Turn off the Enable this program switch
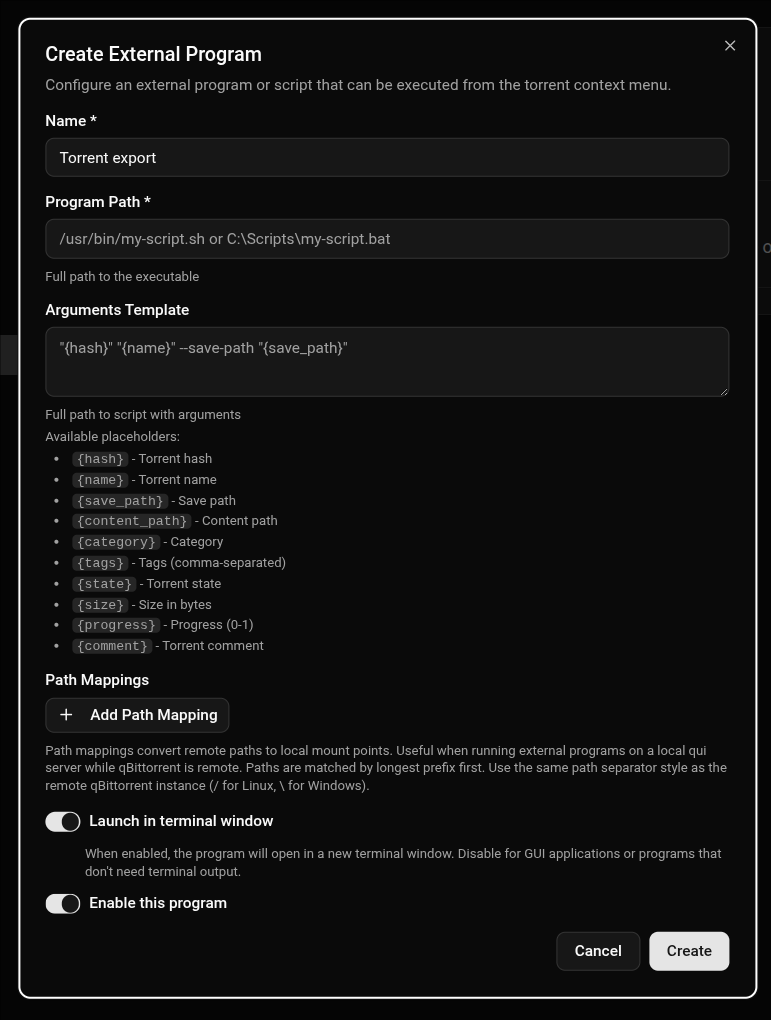771x1020 pixels. (62, 904)
